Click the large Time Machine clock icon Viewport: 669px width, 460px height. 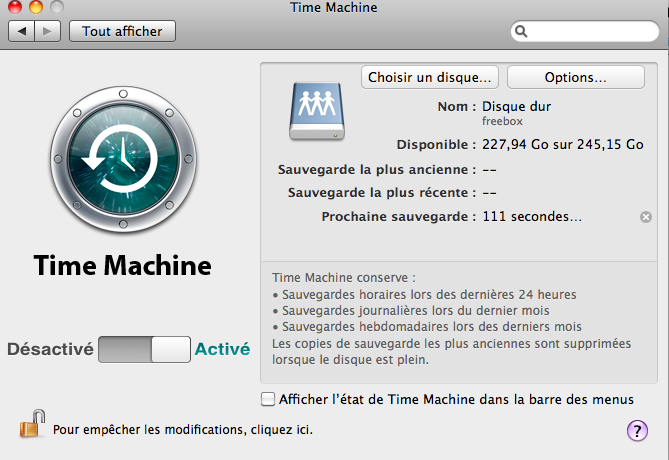[x=123, y=162]
